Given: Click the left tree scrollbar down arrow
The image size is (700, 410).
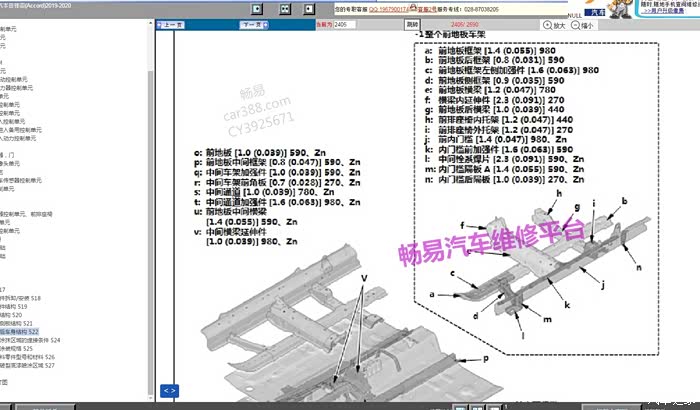Looking at the screenshot, I should (150, 398).
